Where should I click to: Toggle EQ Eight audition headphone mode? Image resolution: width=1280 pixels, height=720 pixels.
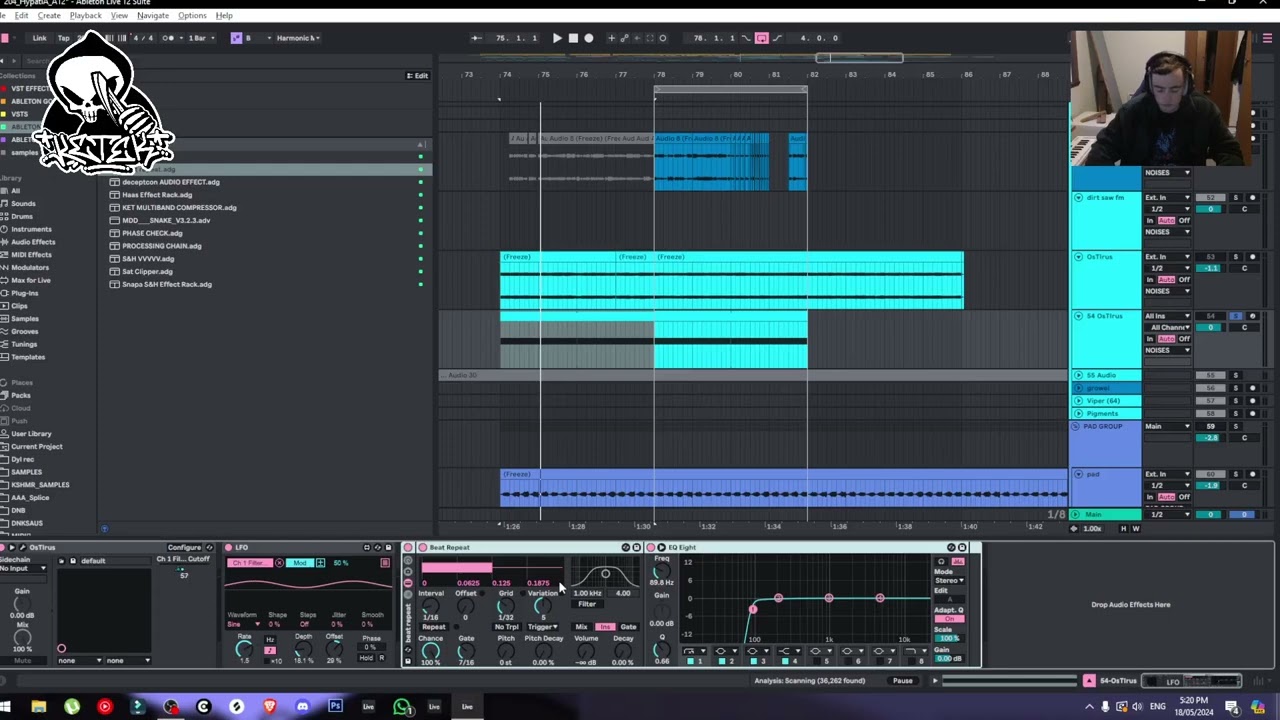tap(941, 561)
